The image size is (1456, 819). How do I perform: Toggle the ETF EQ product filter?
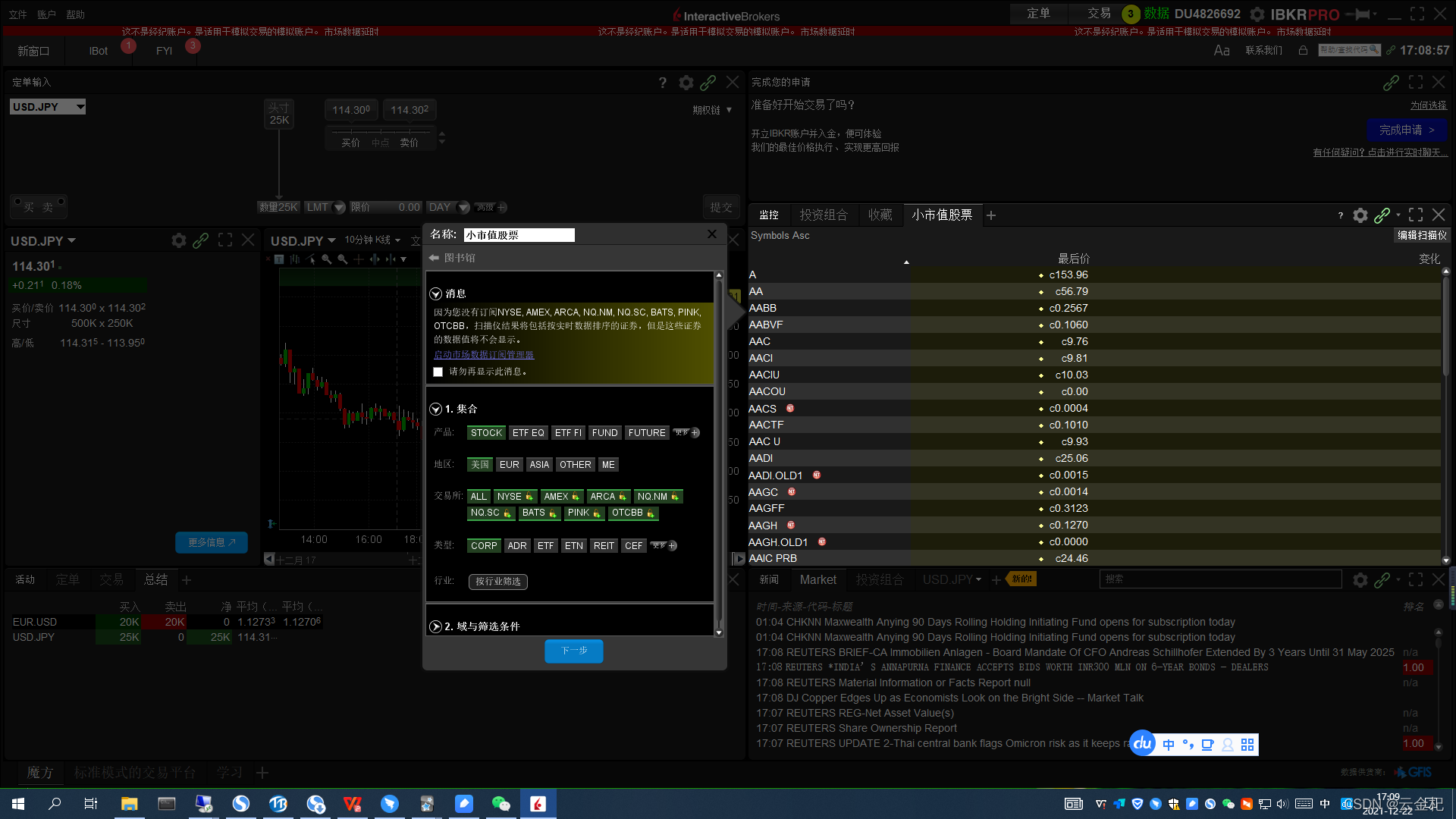click(x=528, y=433)
